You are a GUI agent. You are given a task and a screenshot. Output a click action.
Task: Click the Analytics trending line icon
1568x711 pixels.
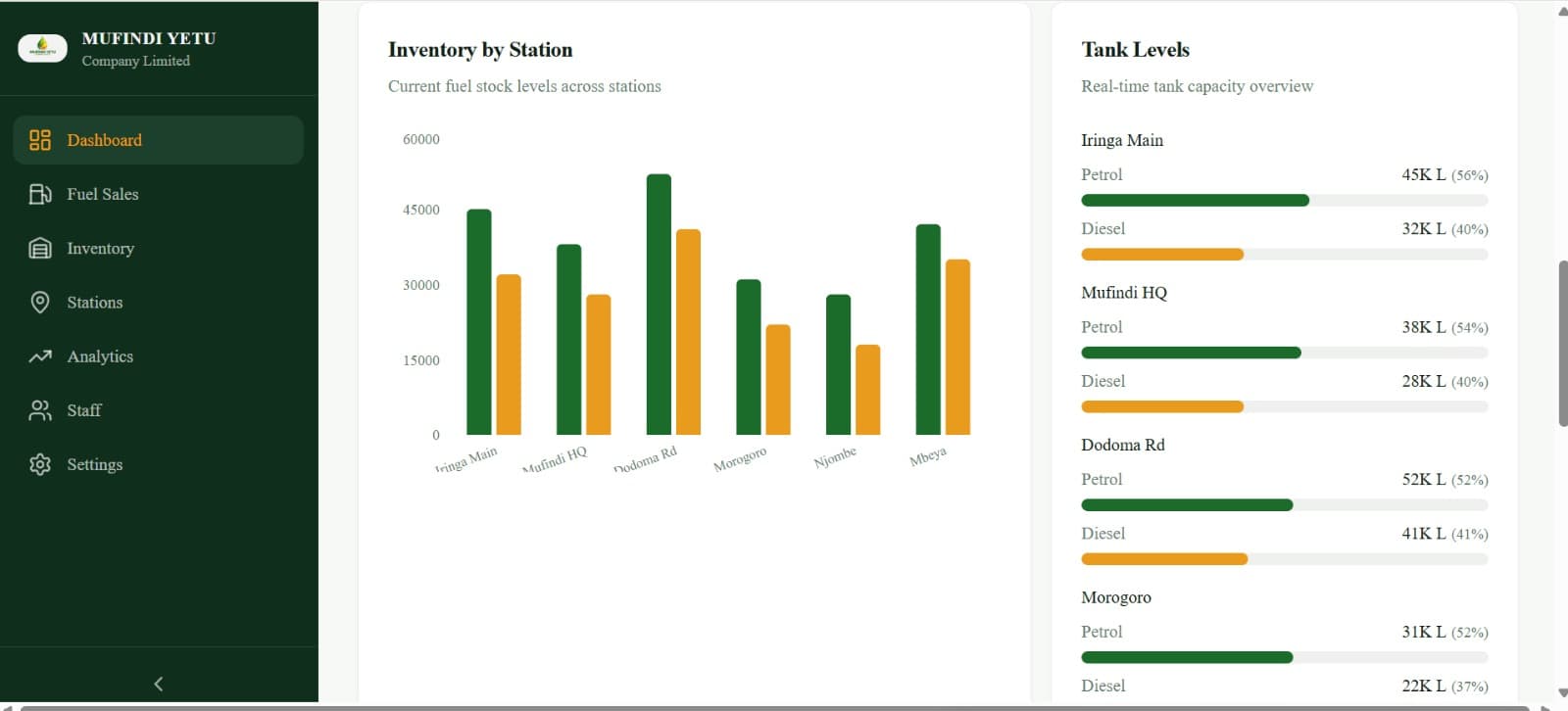pos(40,356)
